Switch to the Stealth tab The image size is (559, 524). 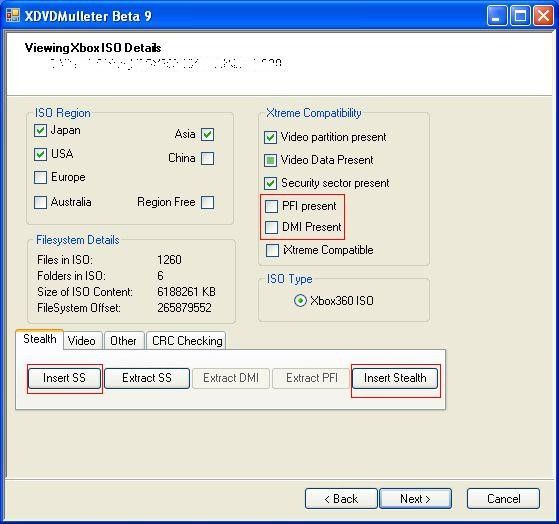tap(40, 339)
